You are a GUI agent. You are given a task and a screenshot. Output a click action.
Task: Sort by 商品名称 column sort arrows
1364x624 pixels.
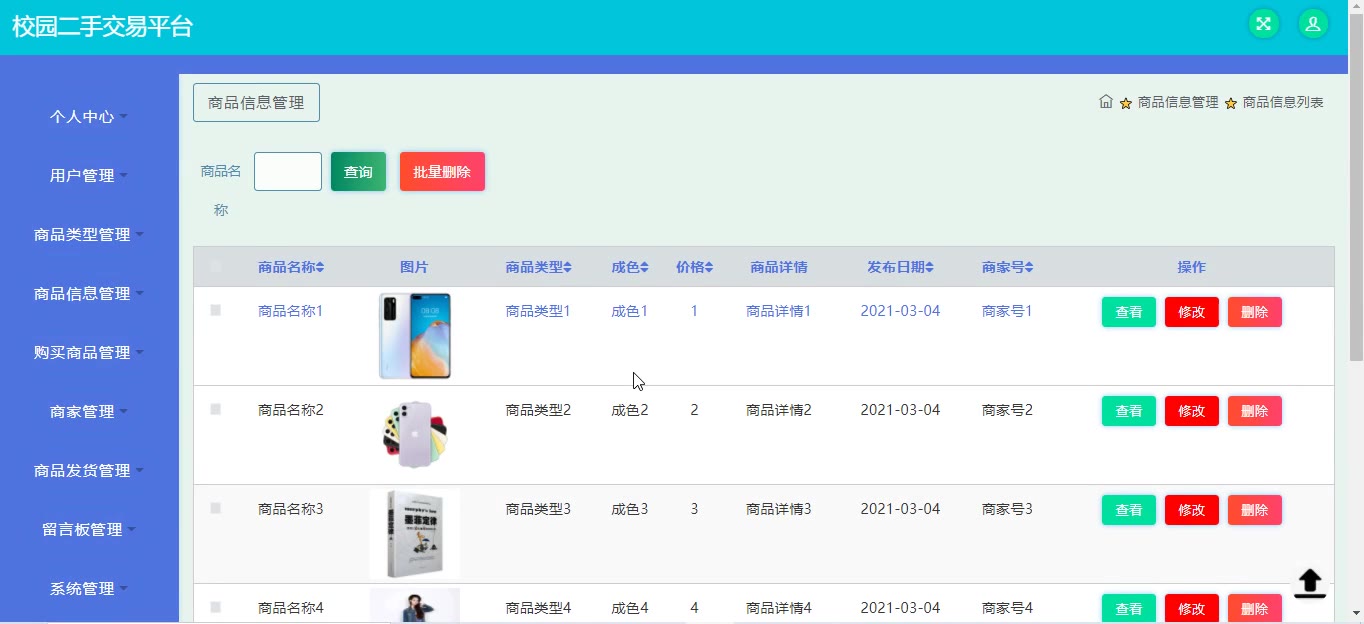click(320, 267)
